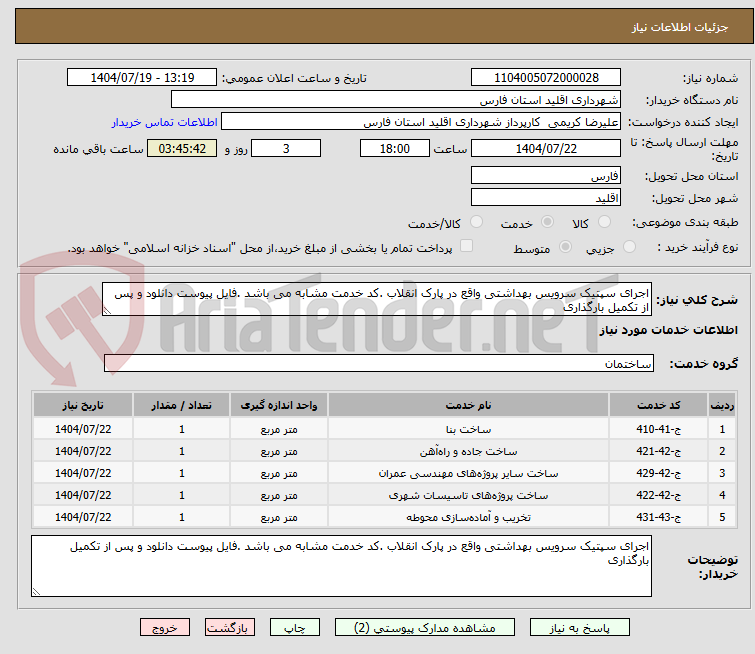Click service code ج-42-429
The width and height of the screenshot is (755, 654).
(x=658, y=473)
